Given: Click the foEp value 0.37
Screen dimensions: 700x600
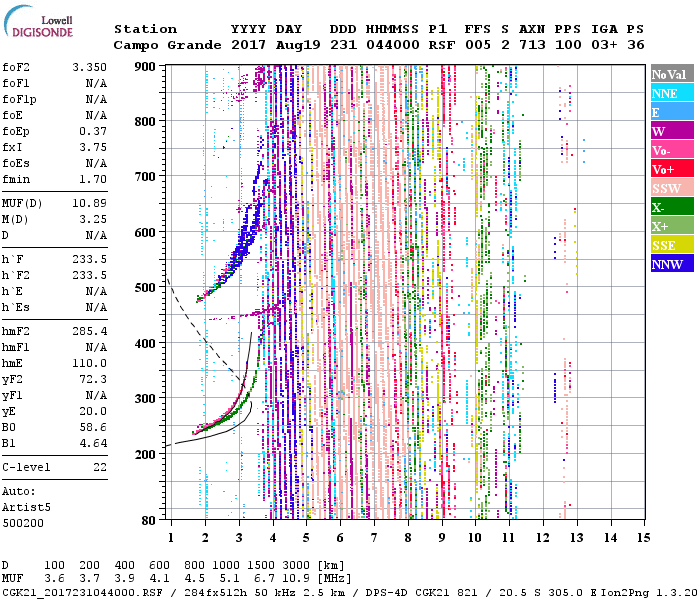Looking at the screenshot, I should [93, 131].
